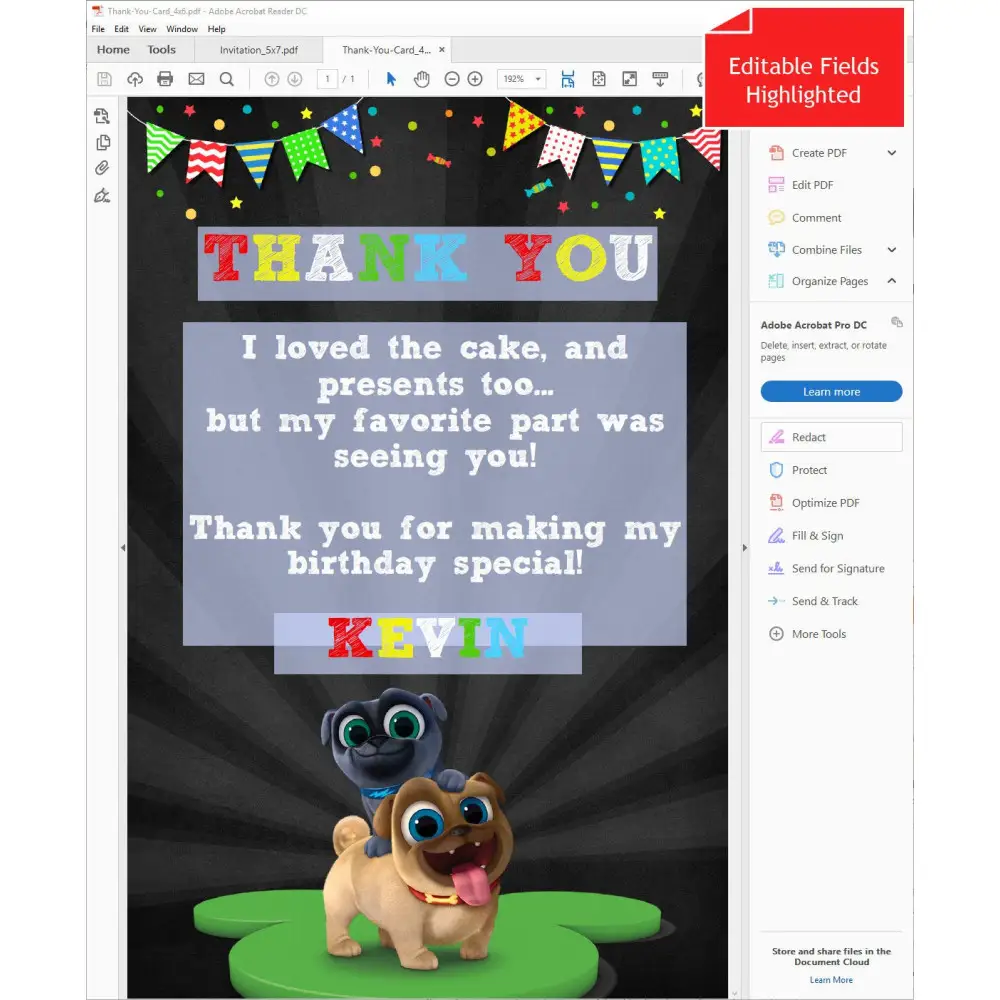Screen dimensions: 1000x1000
Task: Click Learn more for Adobe Acrobat Pro DC
Action: tap(830, 391)
